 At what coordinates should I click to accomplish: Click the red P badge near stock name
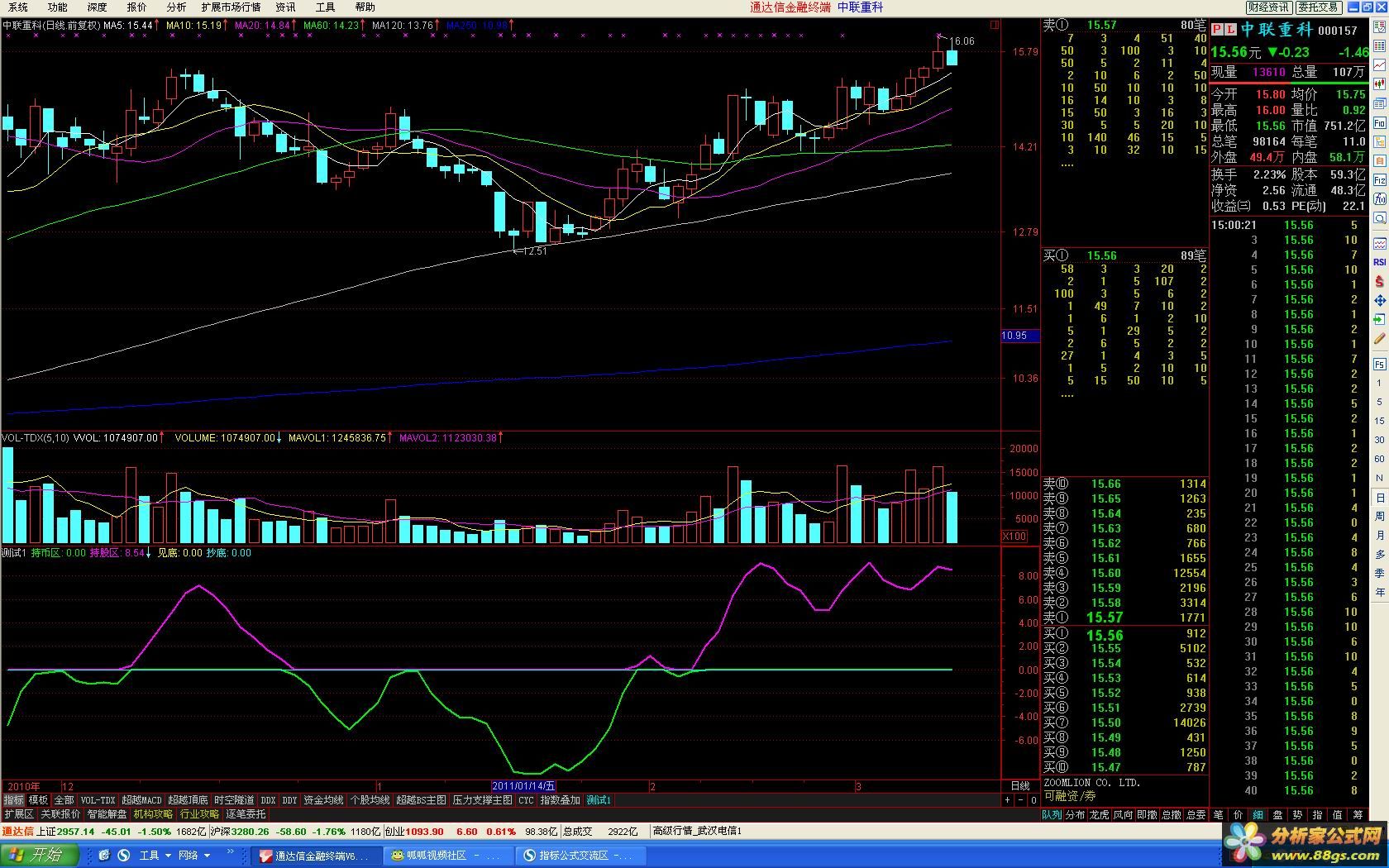point(1217,30)
